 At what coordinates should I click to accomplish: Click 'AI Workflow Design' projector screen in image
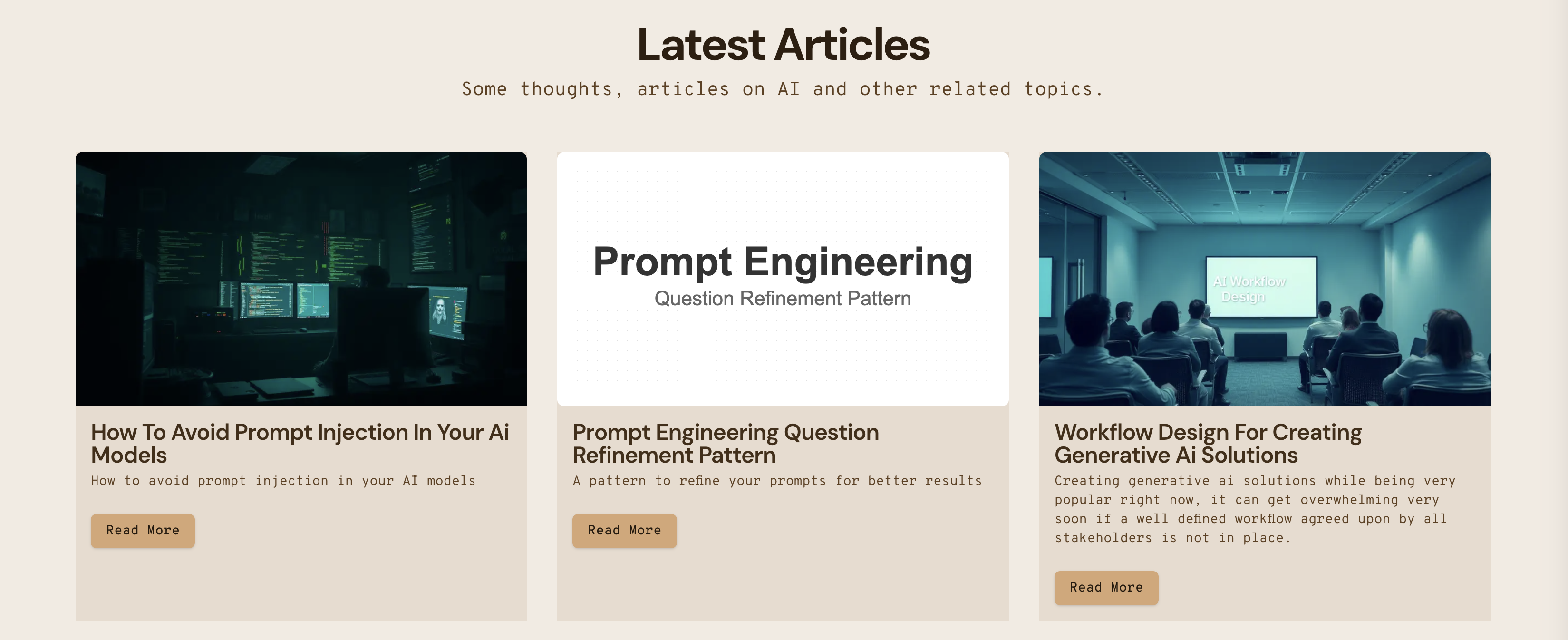(x=1260, y=287)
